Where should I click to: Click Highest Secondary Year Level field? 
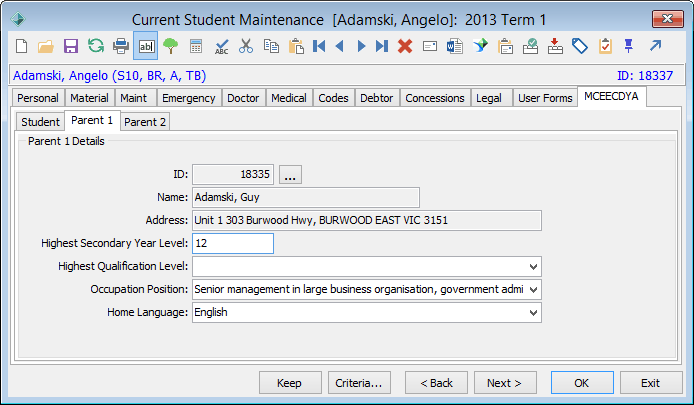click(233, 243)
